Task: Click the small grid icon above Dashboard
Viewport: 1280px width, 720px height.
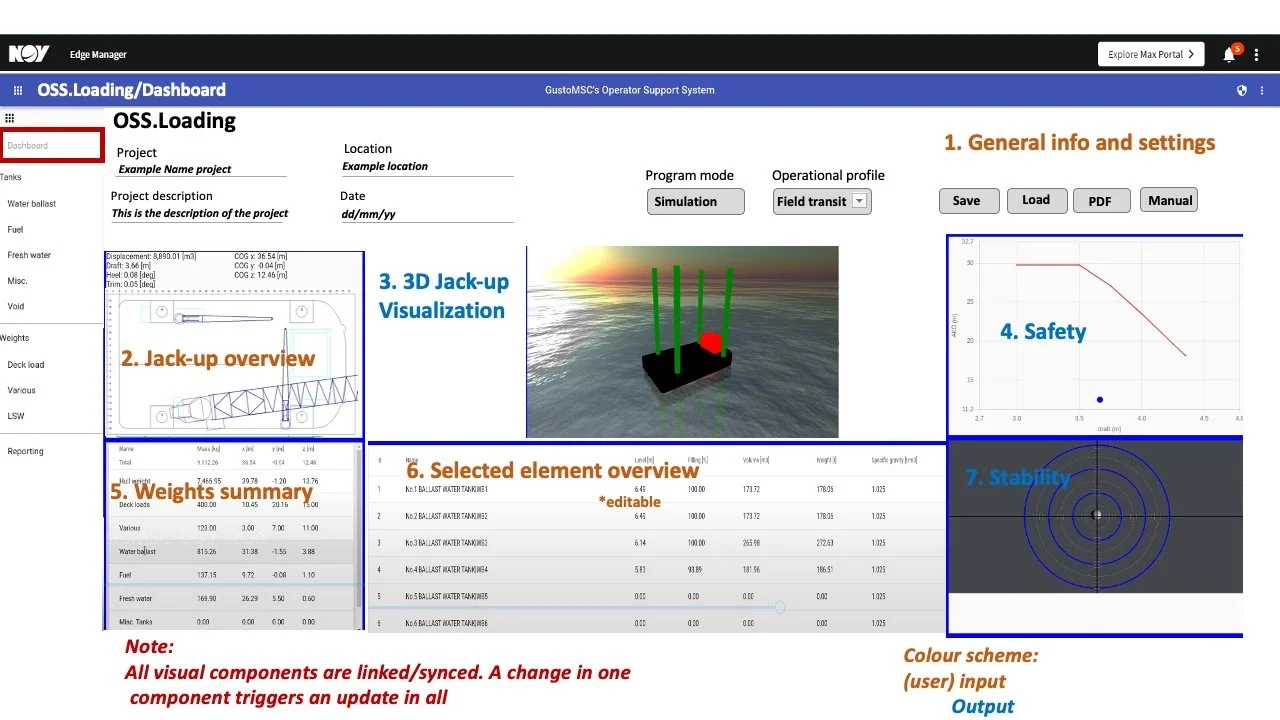Action: pyautogui.click(x=10, y=118)
